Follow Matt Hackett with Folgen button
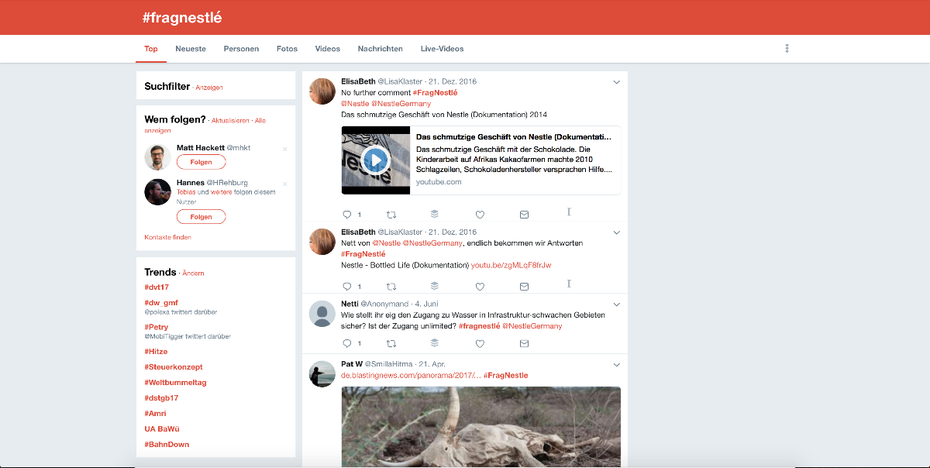The width and height of the screenshot is (930, 468). (x=201, y=162)
